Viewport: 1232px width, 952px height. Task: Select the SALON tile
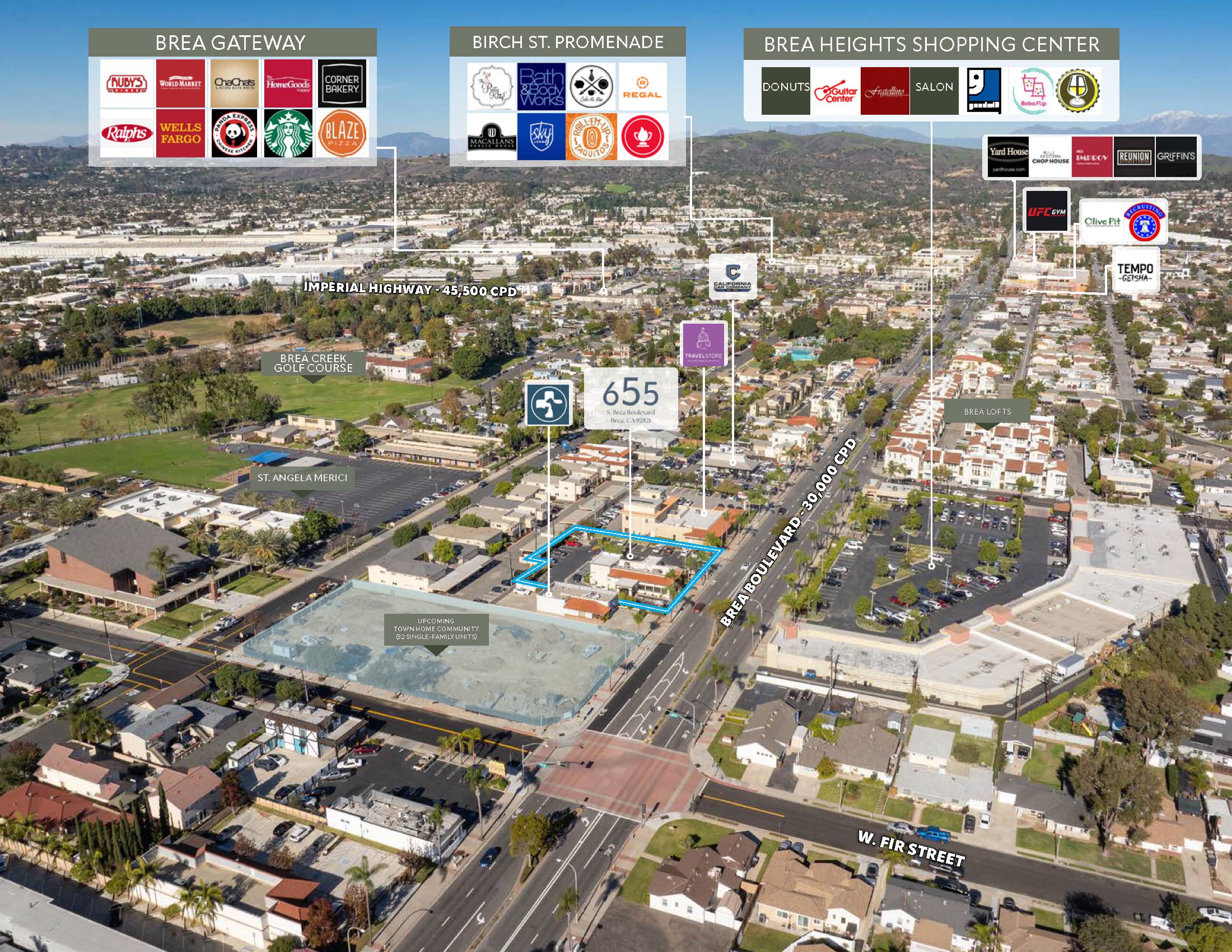click(x=934, y=91)
